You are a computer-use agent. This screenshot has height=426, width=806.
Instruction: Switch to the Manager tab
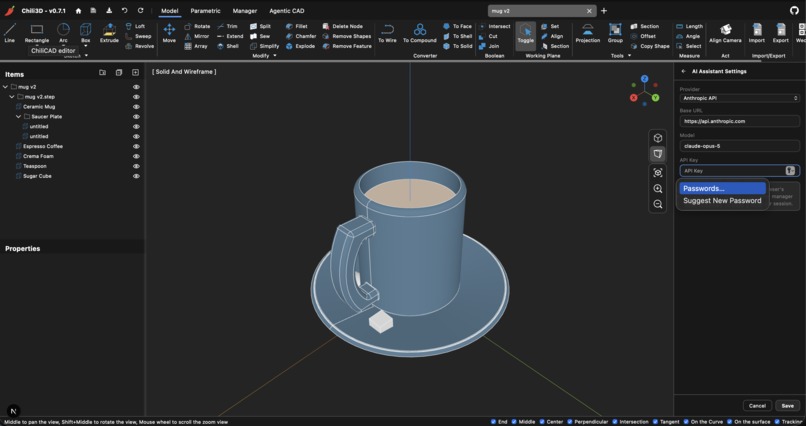[245, 11]
